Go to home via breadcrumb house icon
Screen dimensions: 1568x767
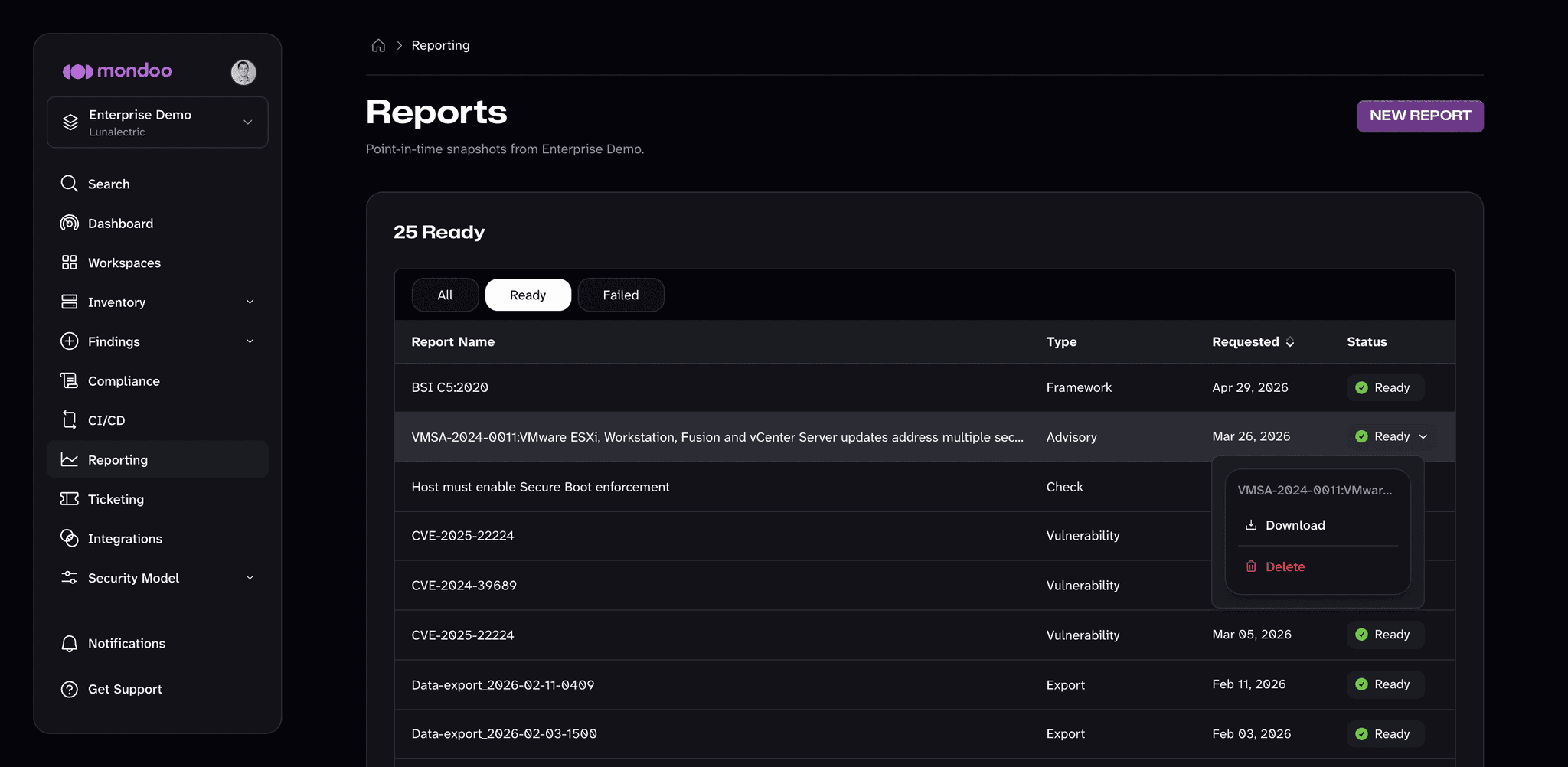click(x=378, y=45)
